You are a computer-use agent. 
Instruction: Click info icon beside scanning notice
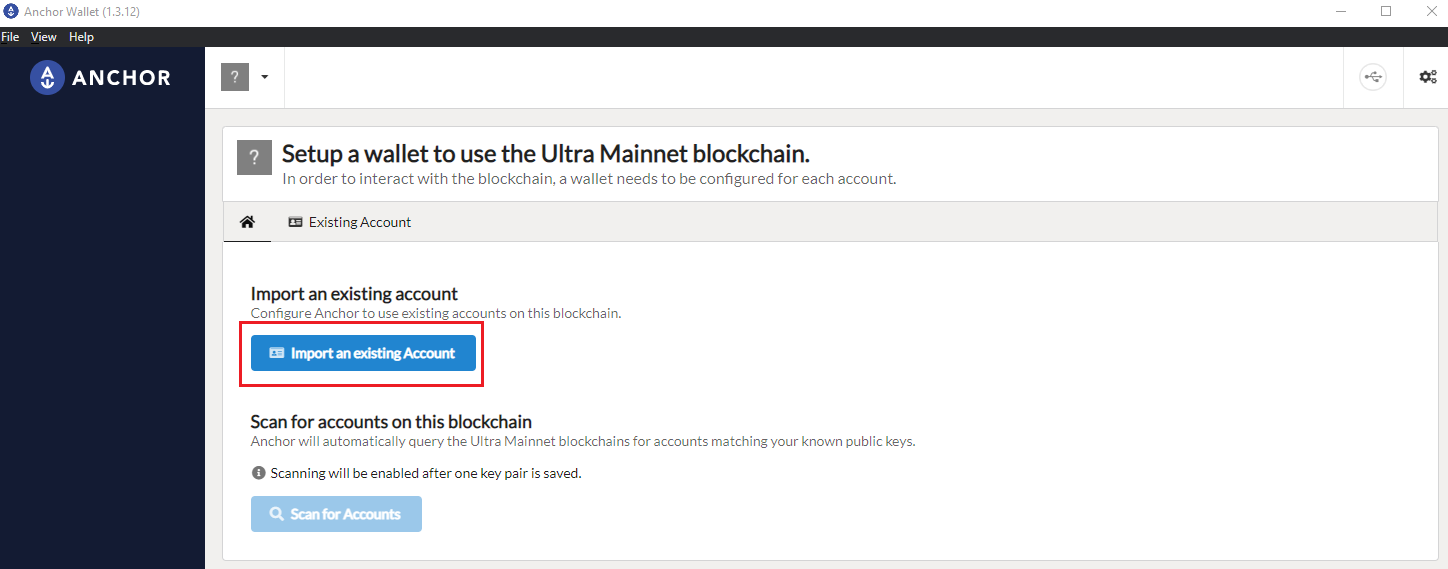click(259, 473)
